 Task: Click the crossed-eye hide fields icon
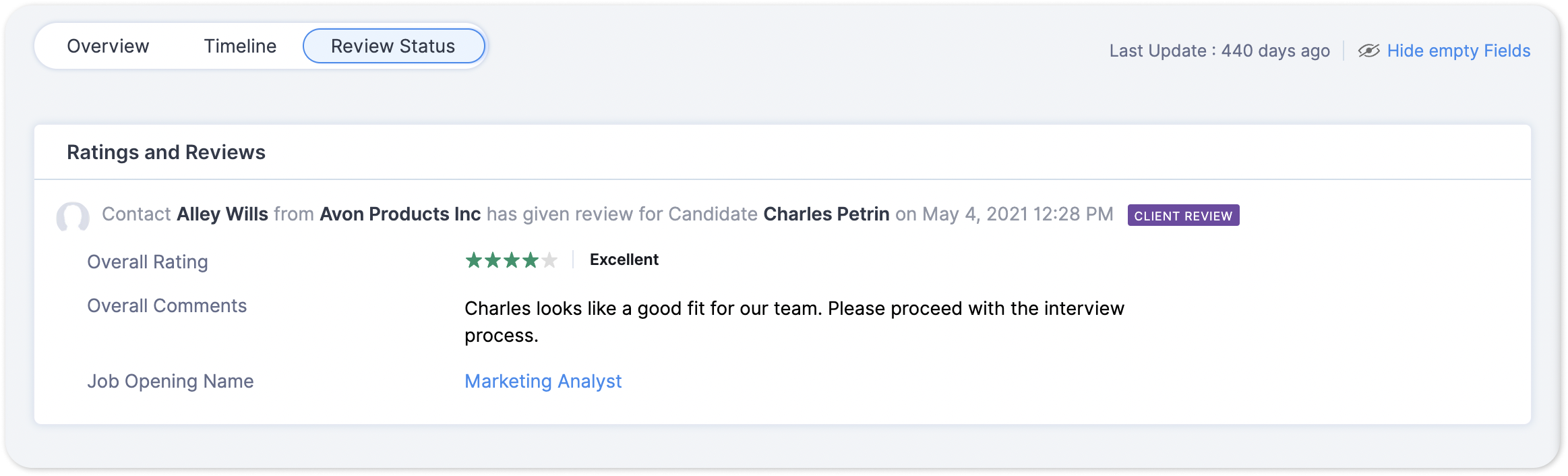(x=1368, y=51)
